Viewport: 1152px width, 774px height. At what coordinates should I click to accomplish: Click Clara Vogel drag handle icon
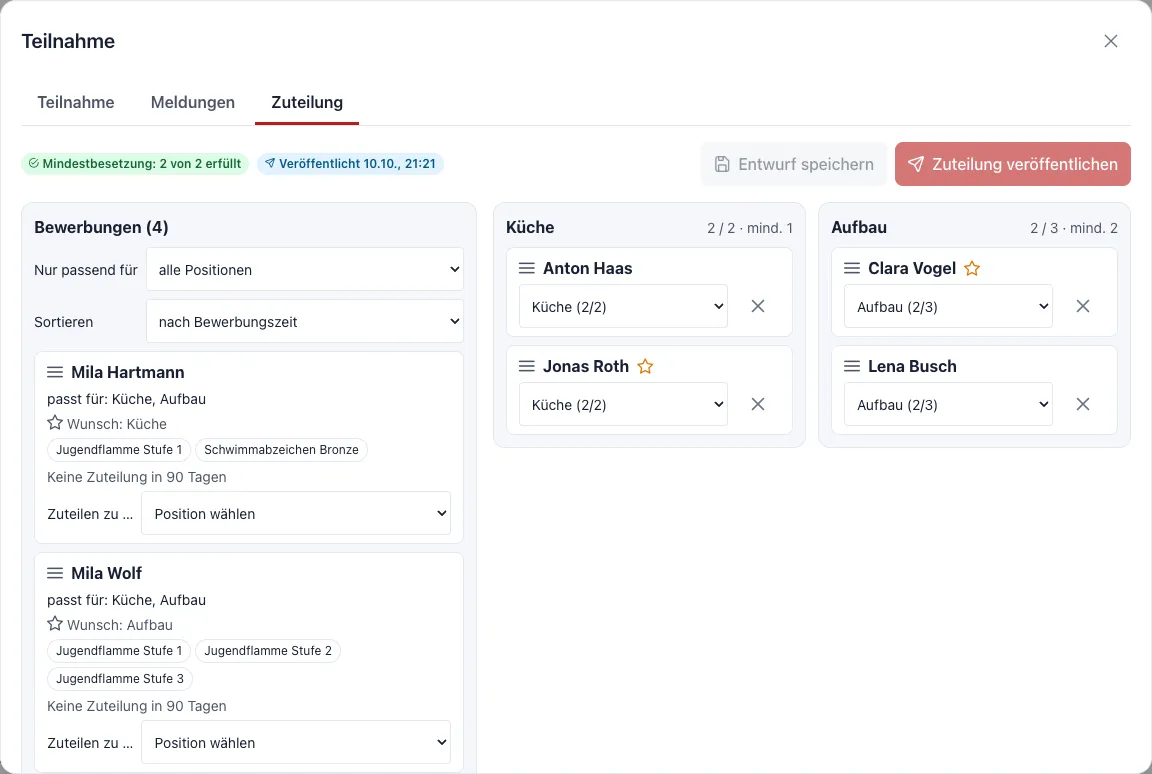(852, 268)
